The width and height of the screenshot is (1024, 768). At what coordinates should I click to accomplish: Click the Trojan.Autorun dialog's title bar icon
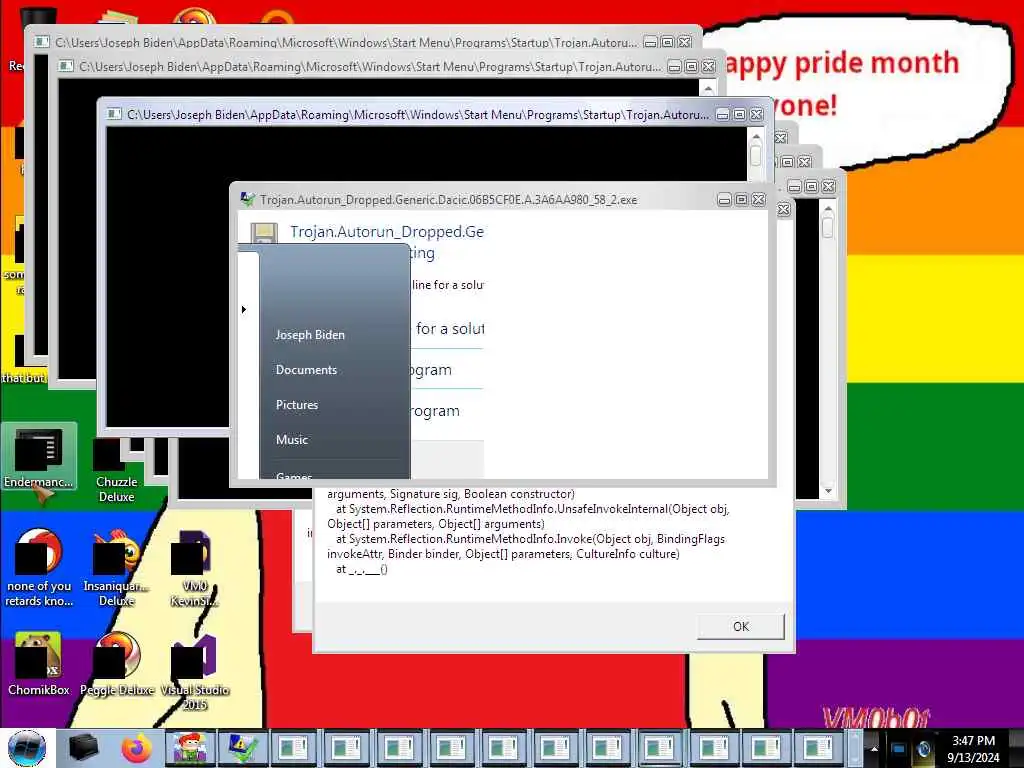(248, 200)
